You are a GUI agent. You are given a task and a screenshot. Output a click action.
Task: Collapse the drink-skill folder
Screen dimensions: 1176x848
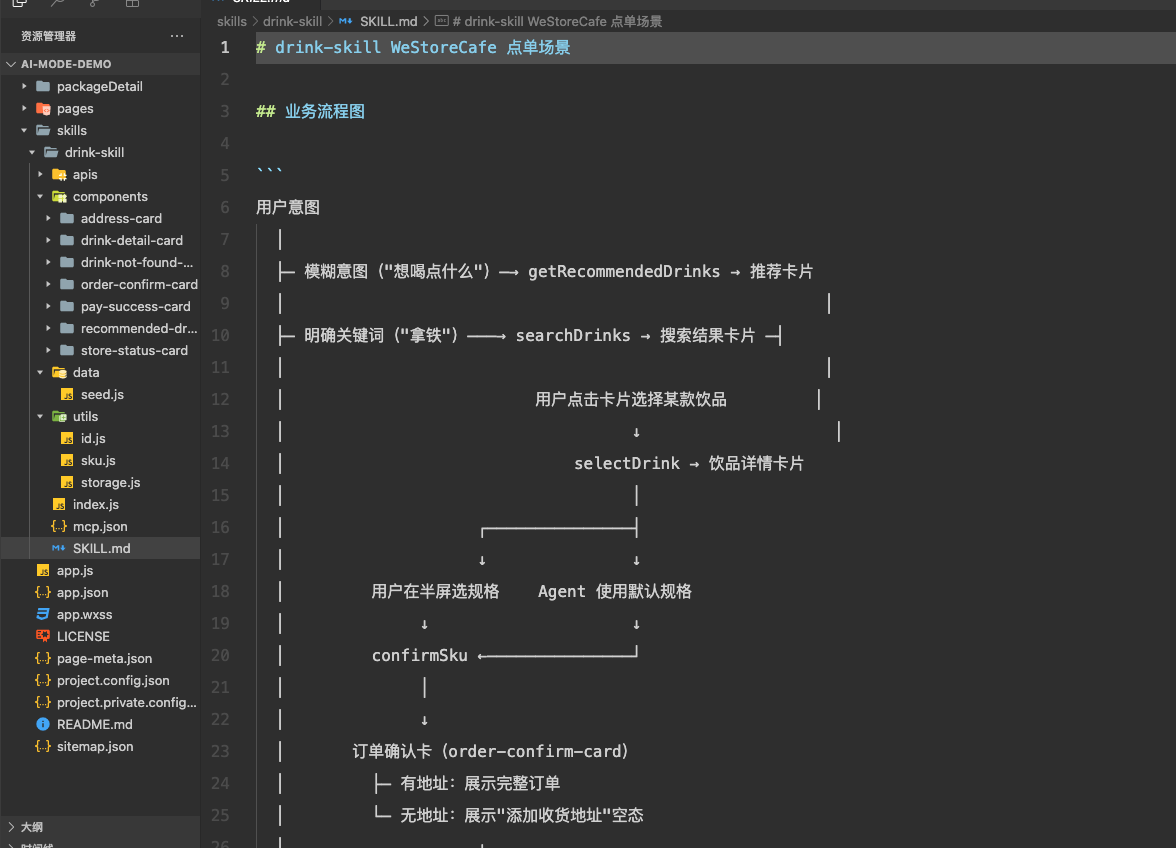(x=32, y=152)
